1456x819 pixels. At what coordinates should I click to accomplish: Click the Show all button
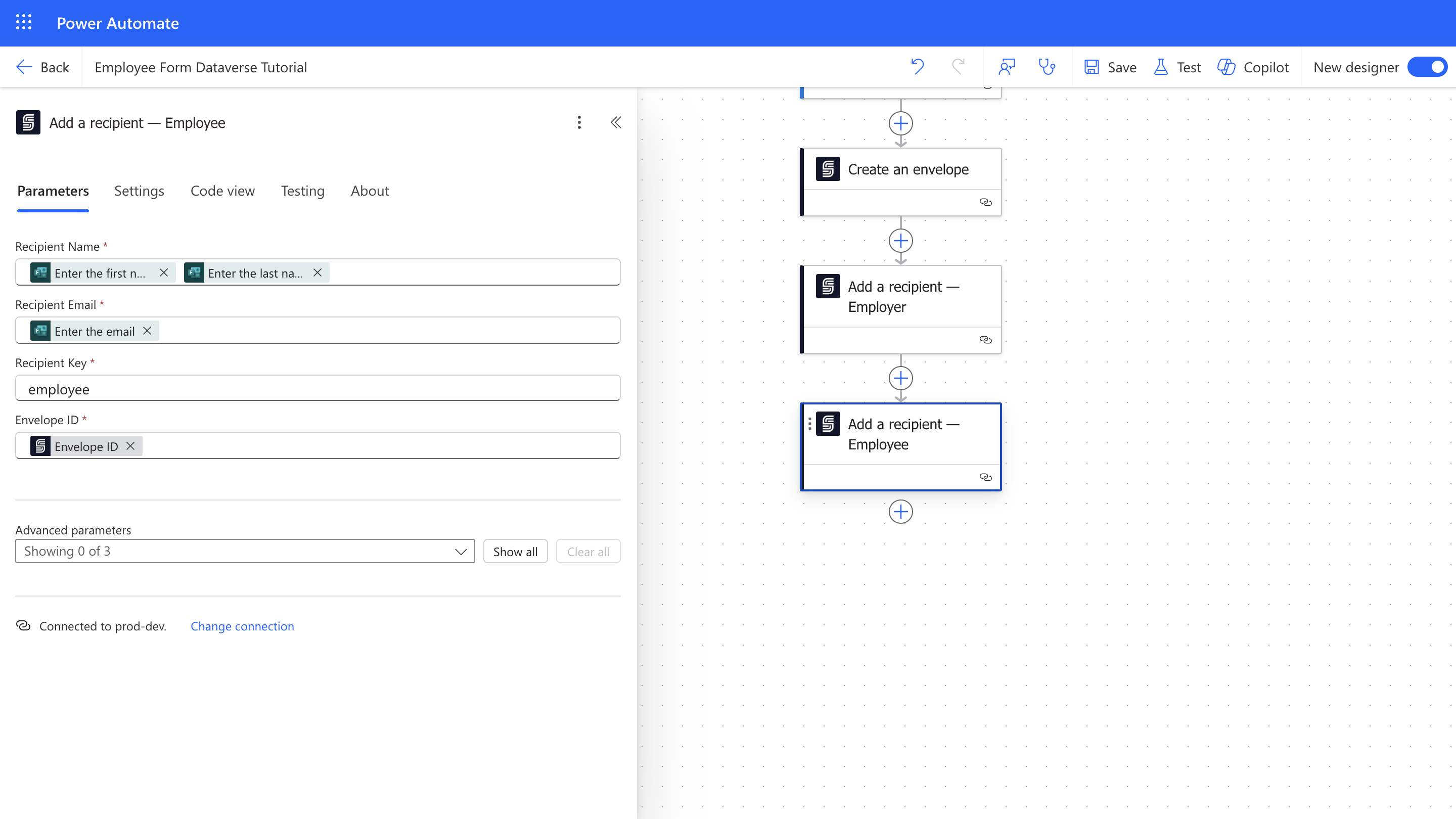click(x=515, y=551)
